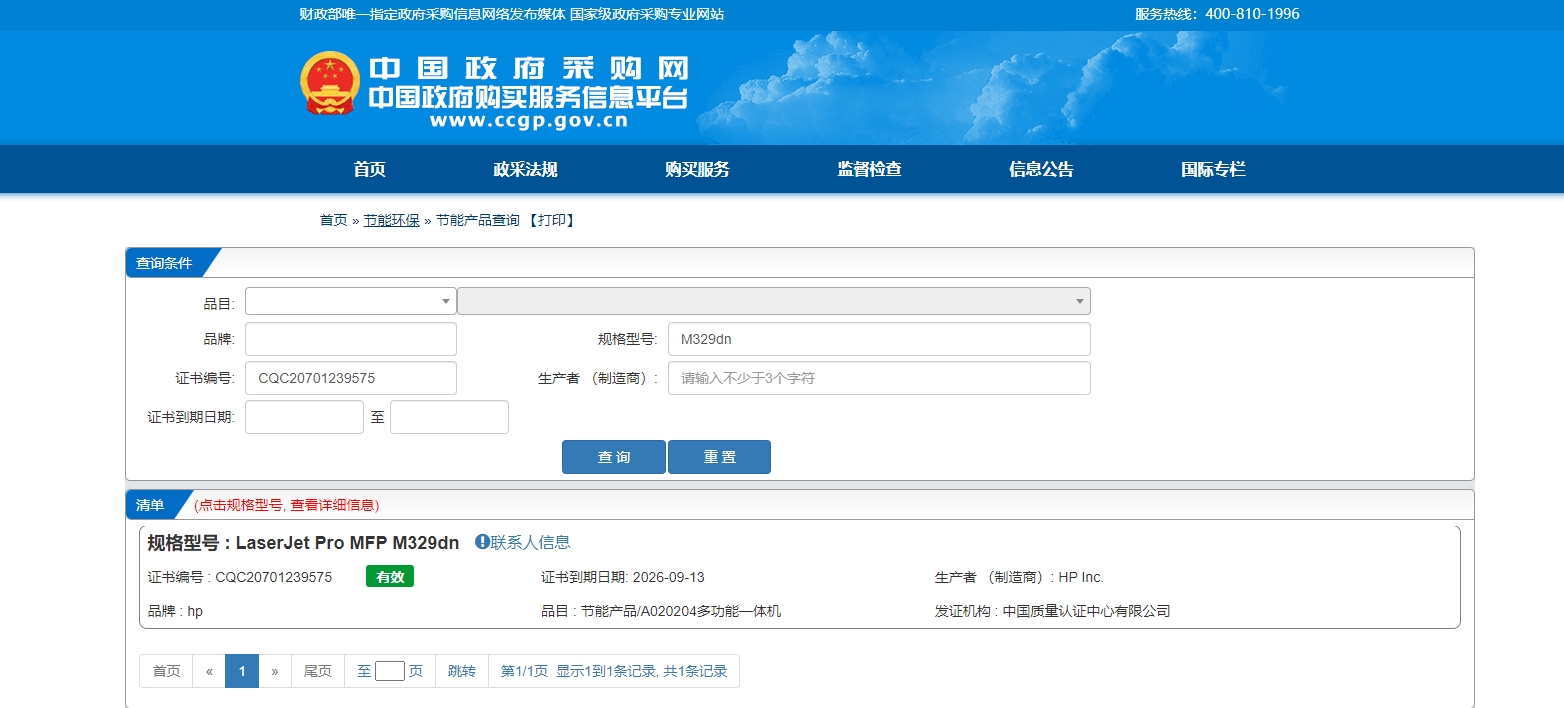
Task: Click the 节能环保 breadcrumb link
Action: [391, 220]
